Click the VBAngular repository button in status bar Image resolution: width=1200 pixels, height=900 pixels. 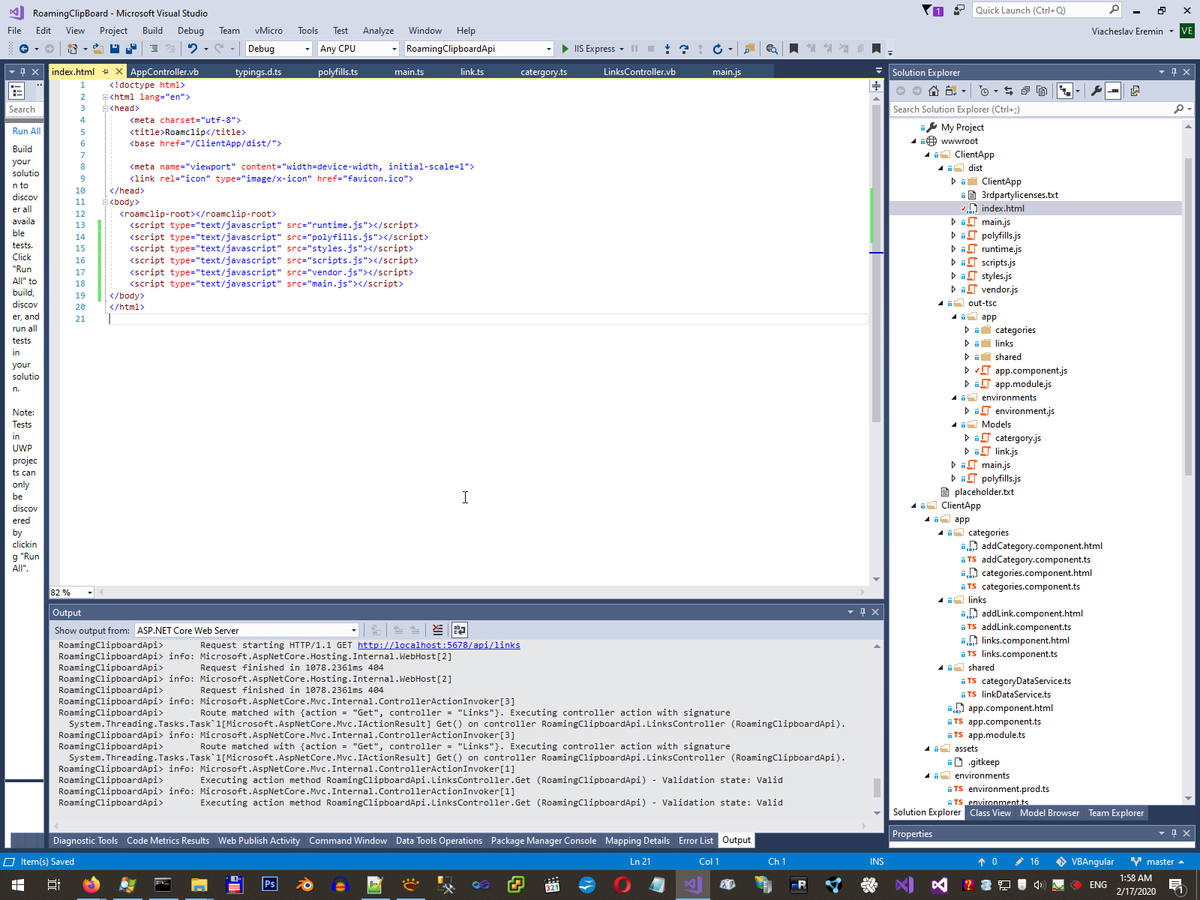(x=1084, y=861)
